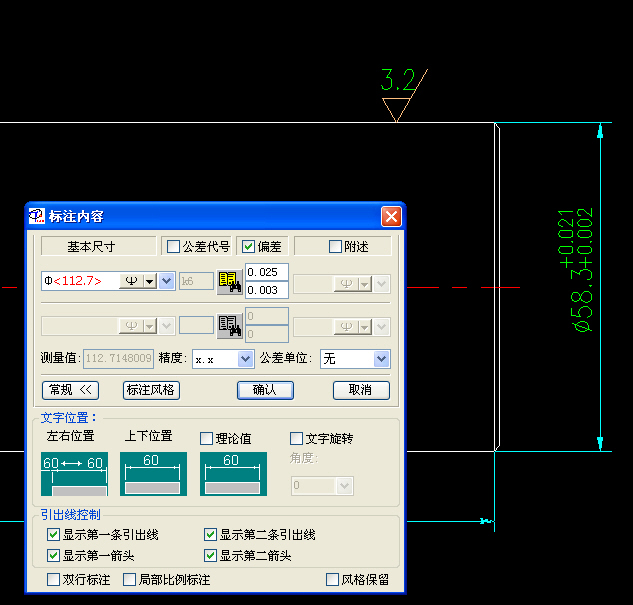Click the lower deviation field 0.003
This screenshot has height=605, width=633.
pos(267,290)
